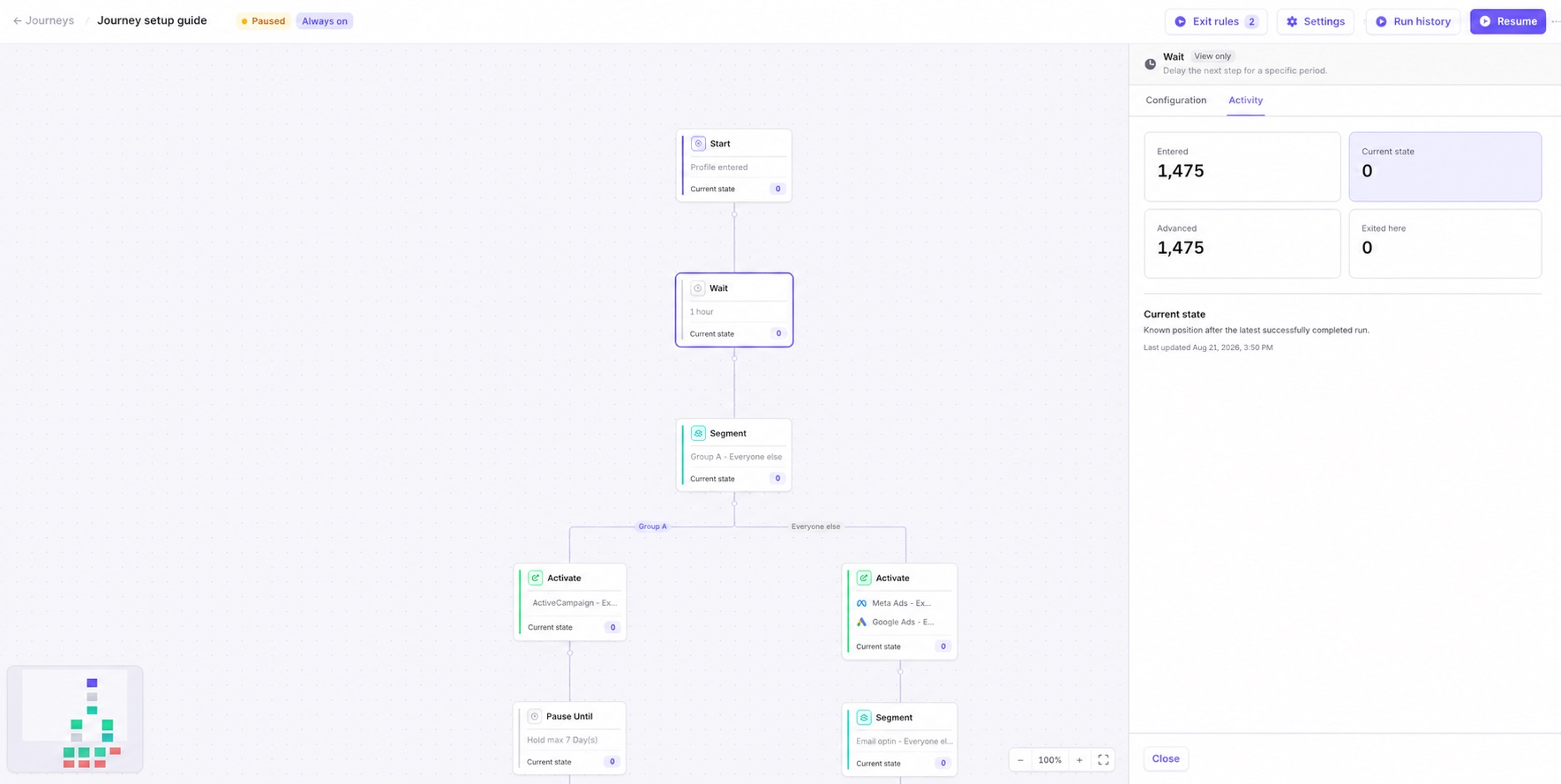The width and height of the screenshot is (1561, 784).
Task: Click the Pause Until node's current state count
Action: (x=612, y=762)
